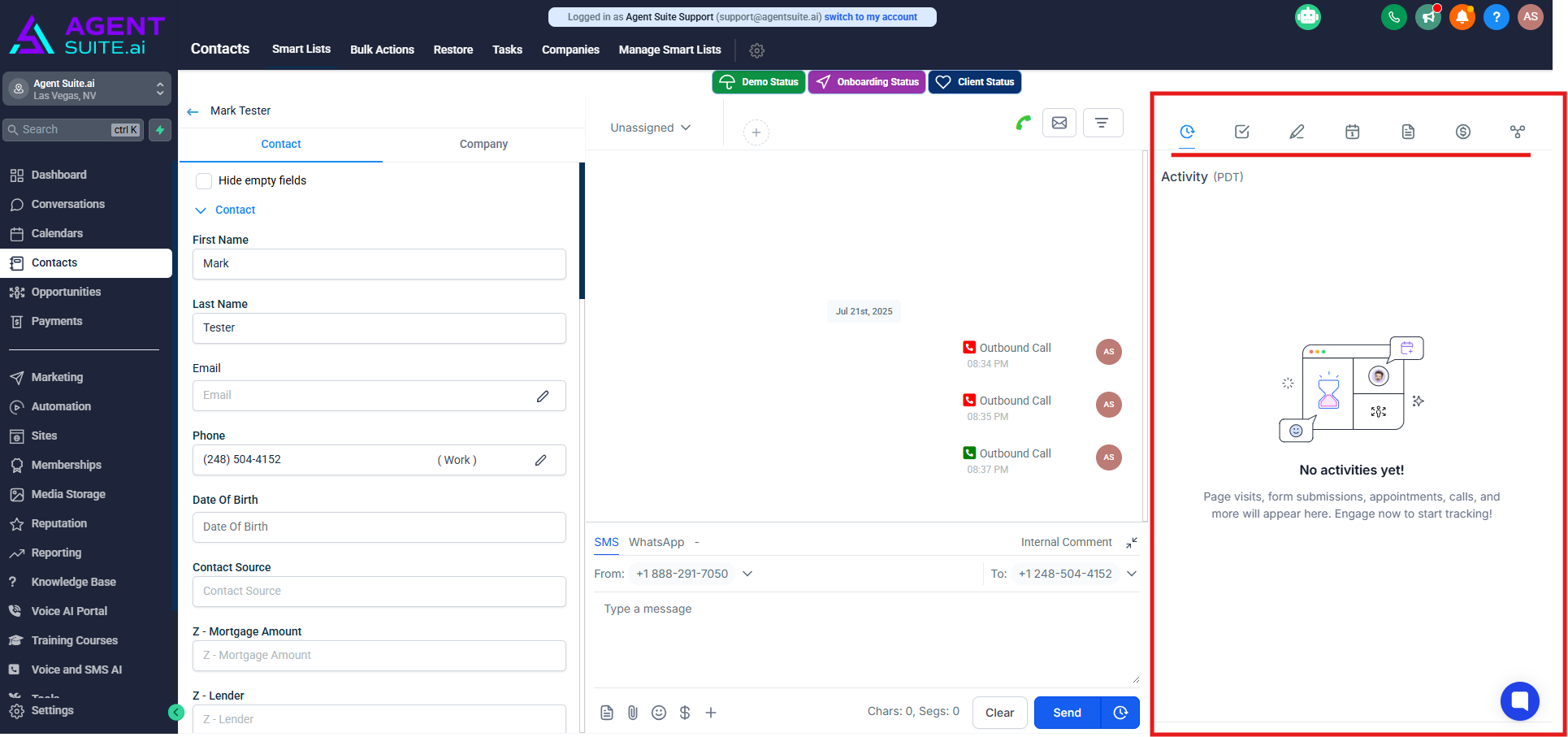Screen dimensions: 1568x737
Task: Switch to Internal Comment
Action: (1066, 543)
